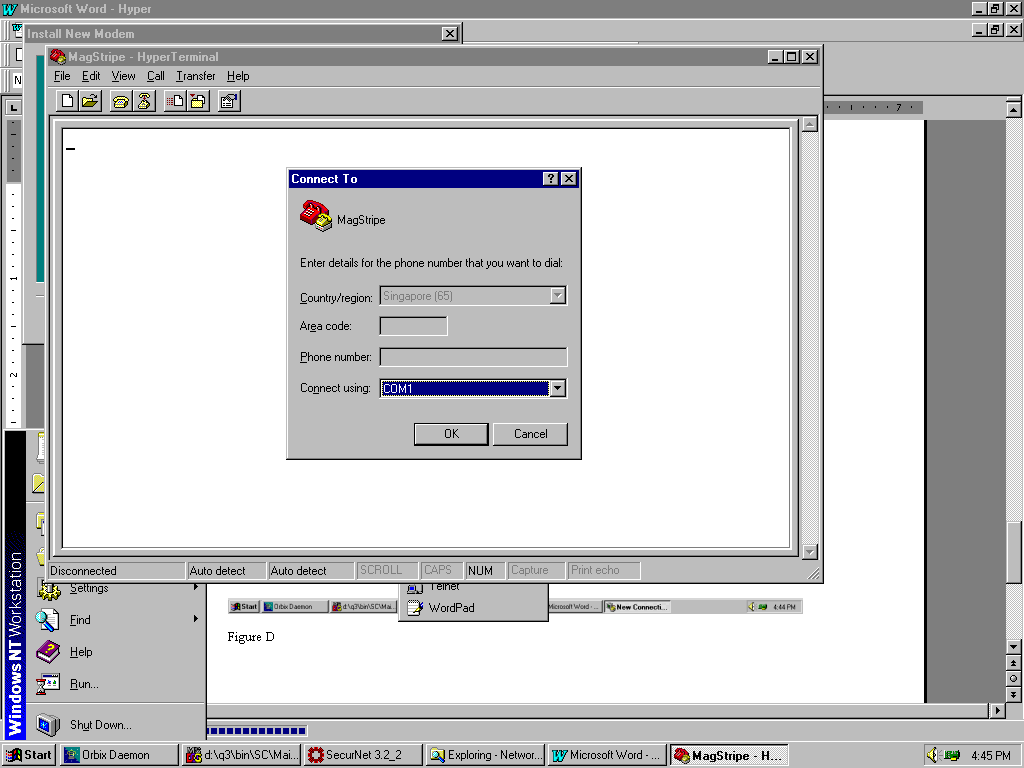
Task: Click the Connect telephone toolbar icon
Action: 121,101
